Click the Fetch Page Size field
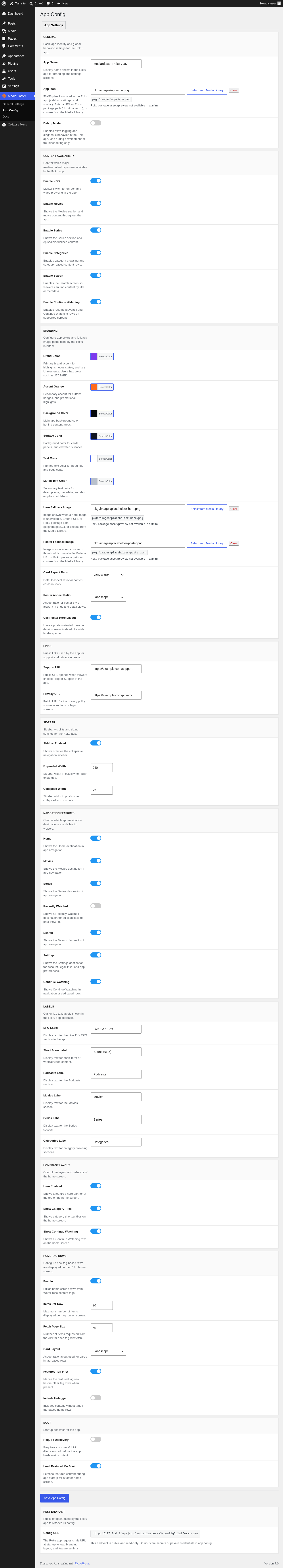This screenshot has height=1568, width=283. point(102,1328)
